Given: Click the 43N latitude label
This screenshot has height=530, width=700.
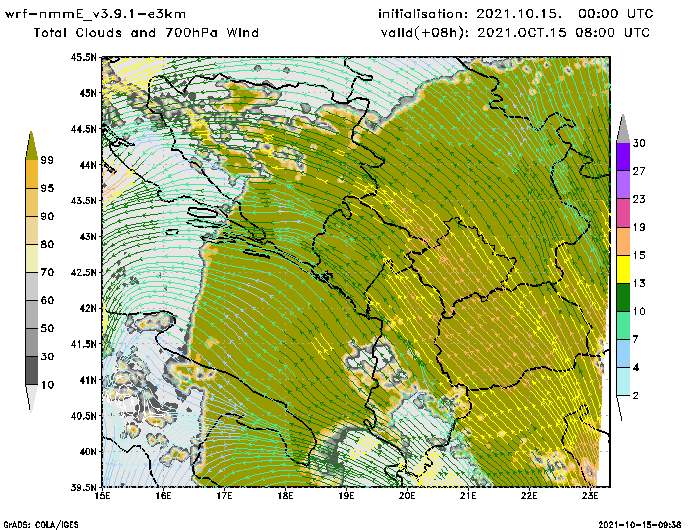Looking at the screenshot, I should pyautogui.click(x=88, y=236).
